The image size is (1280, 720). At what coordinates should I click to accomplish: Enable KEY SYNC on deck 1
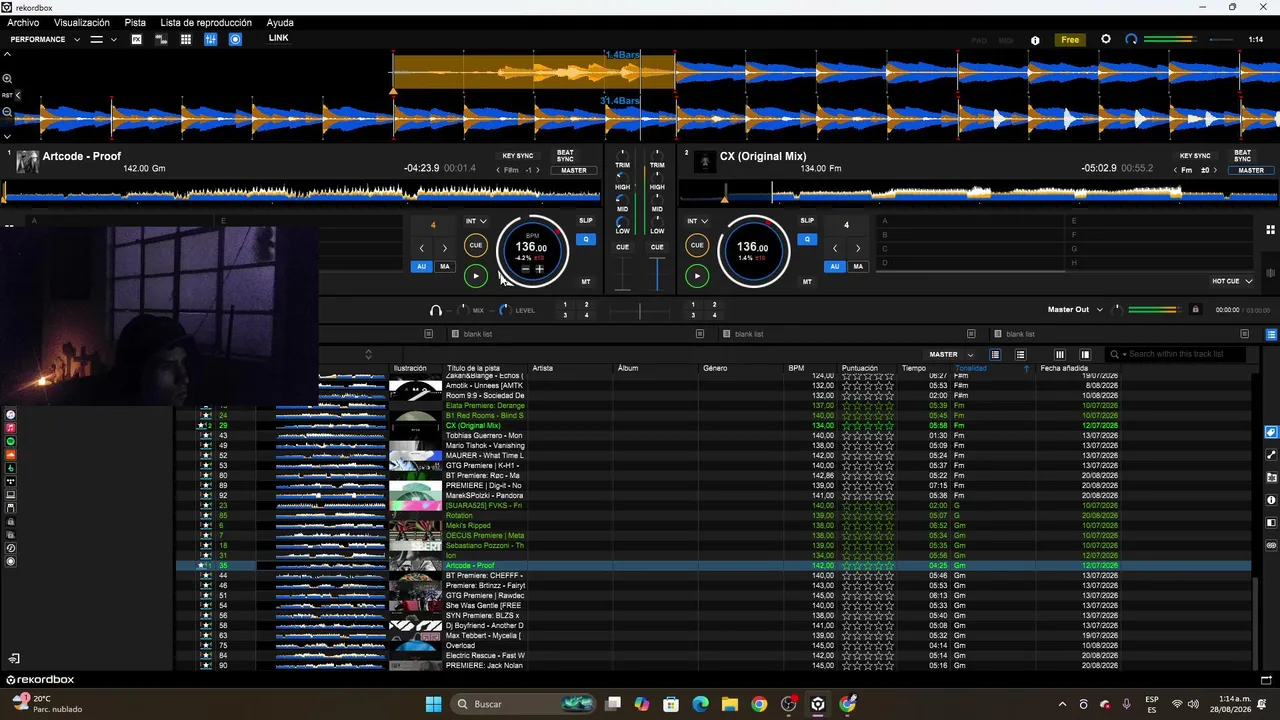518,156
